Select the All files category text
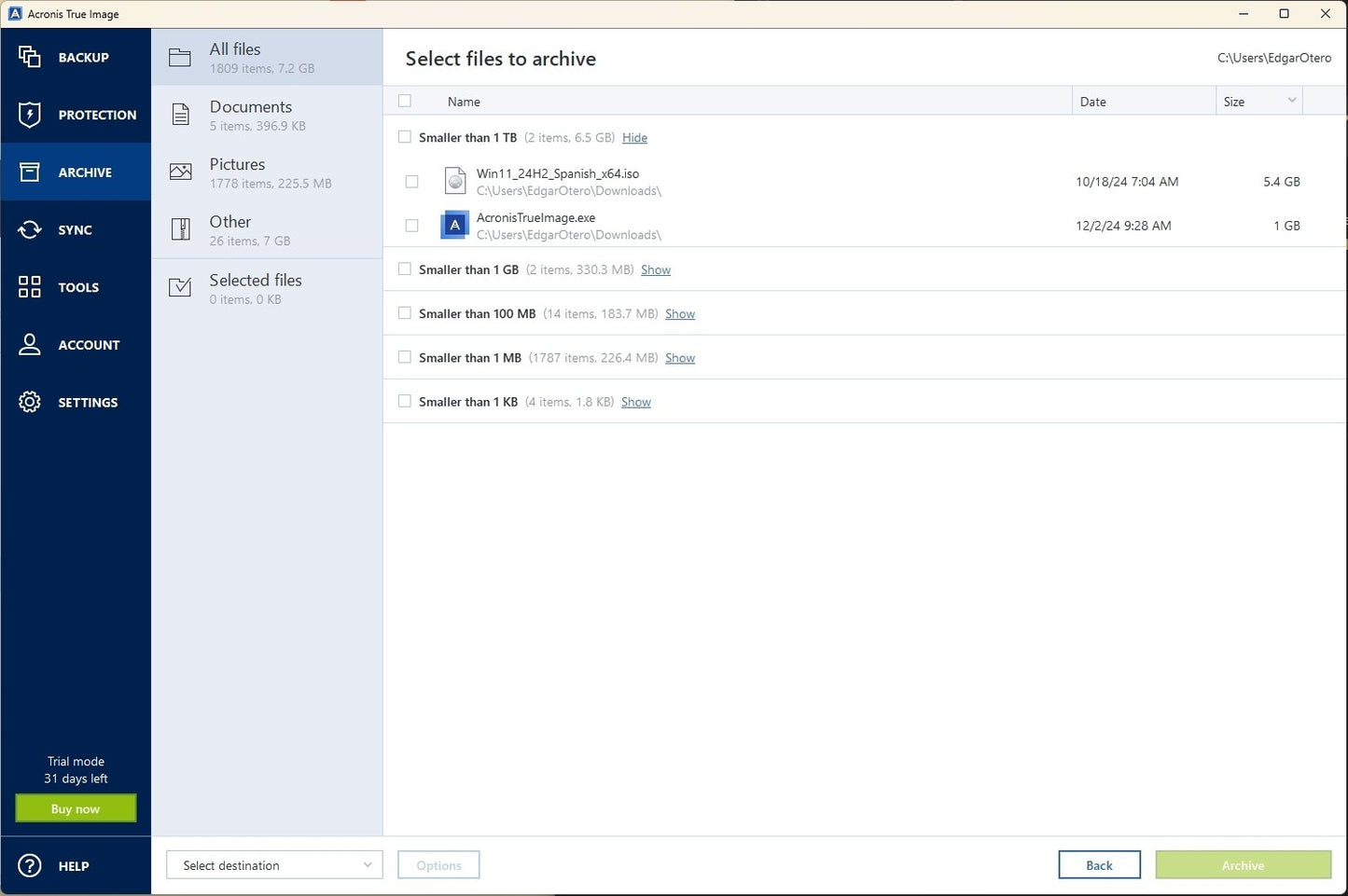The image size is (1348, 896). click(235, 49)
